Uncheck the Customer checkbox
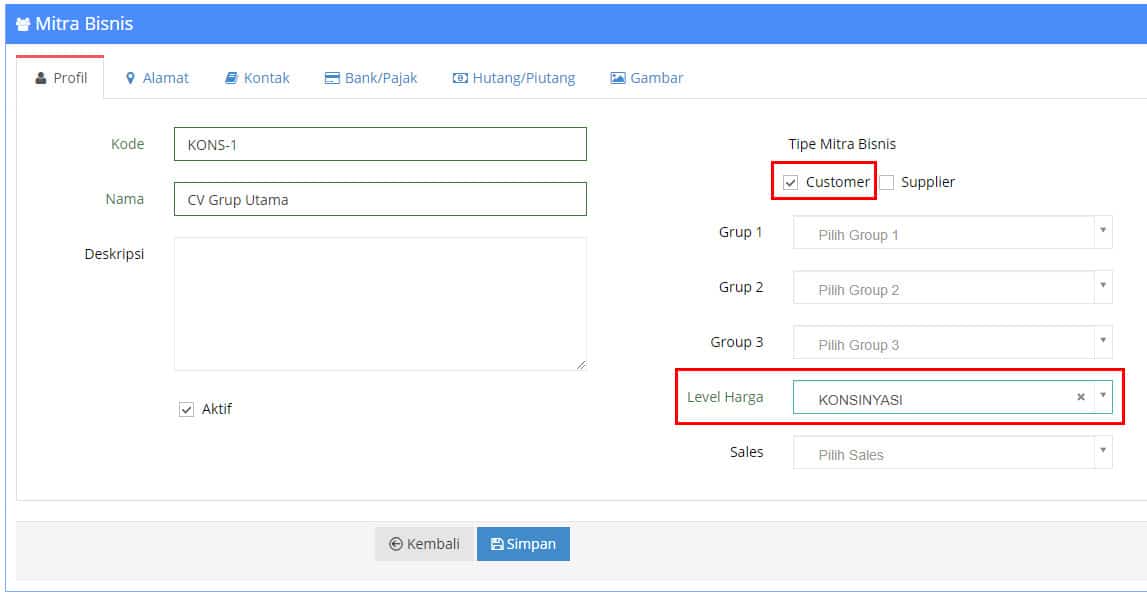Image resolution: width=1147 pixels, height=598 pixels. click(x=791, y=182)
